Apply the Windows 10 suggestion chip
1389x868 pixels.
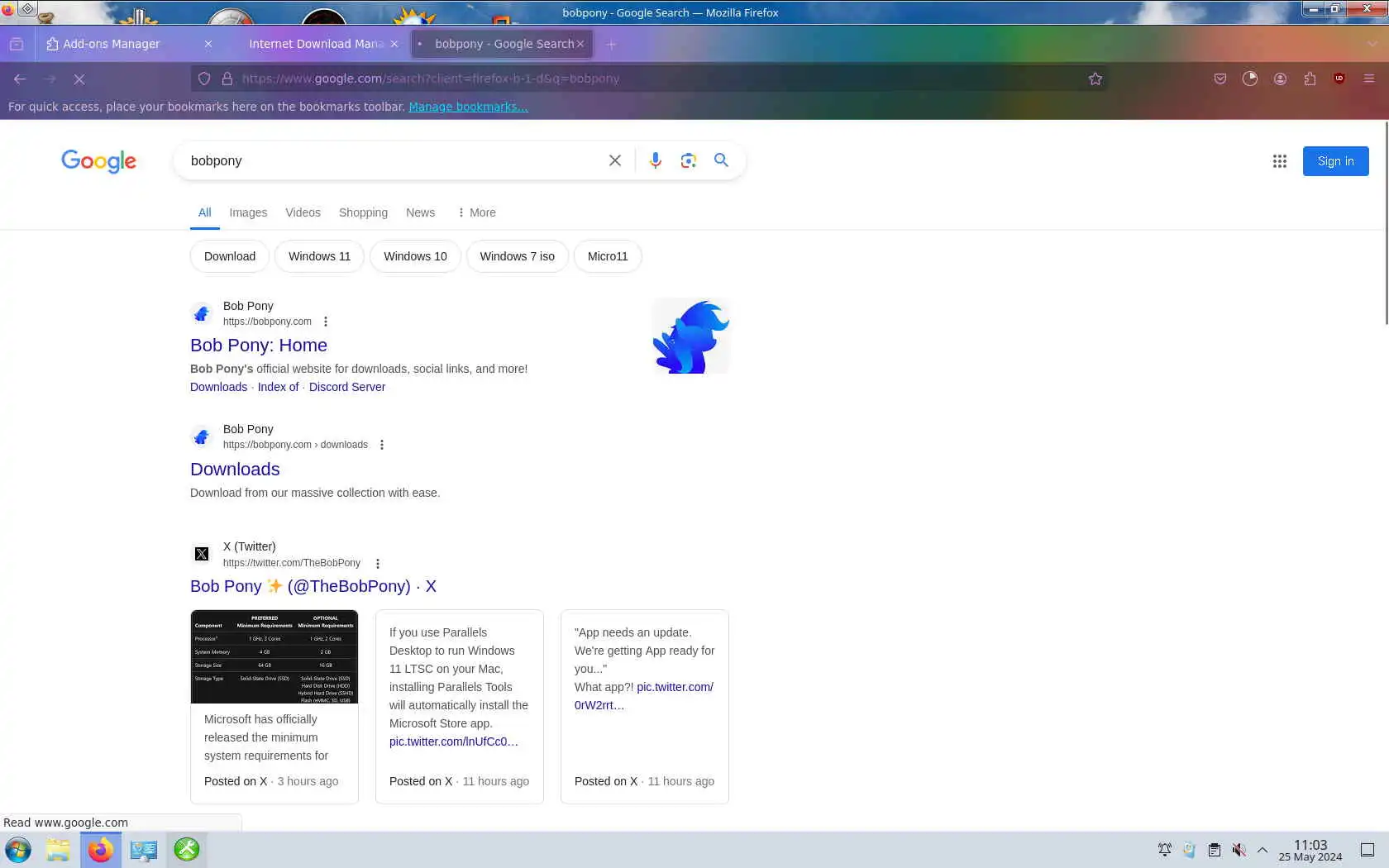(415, 256)
